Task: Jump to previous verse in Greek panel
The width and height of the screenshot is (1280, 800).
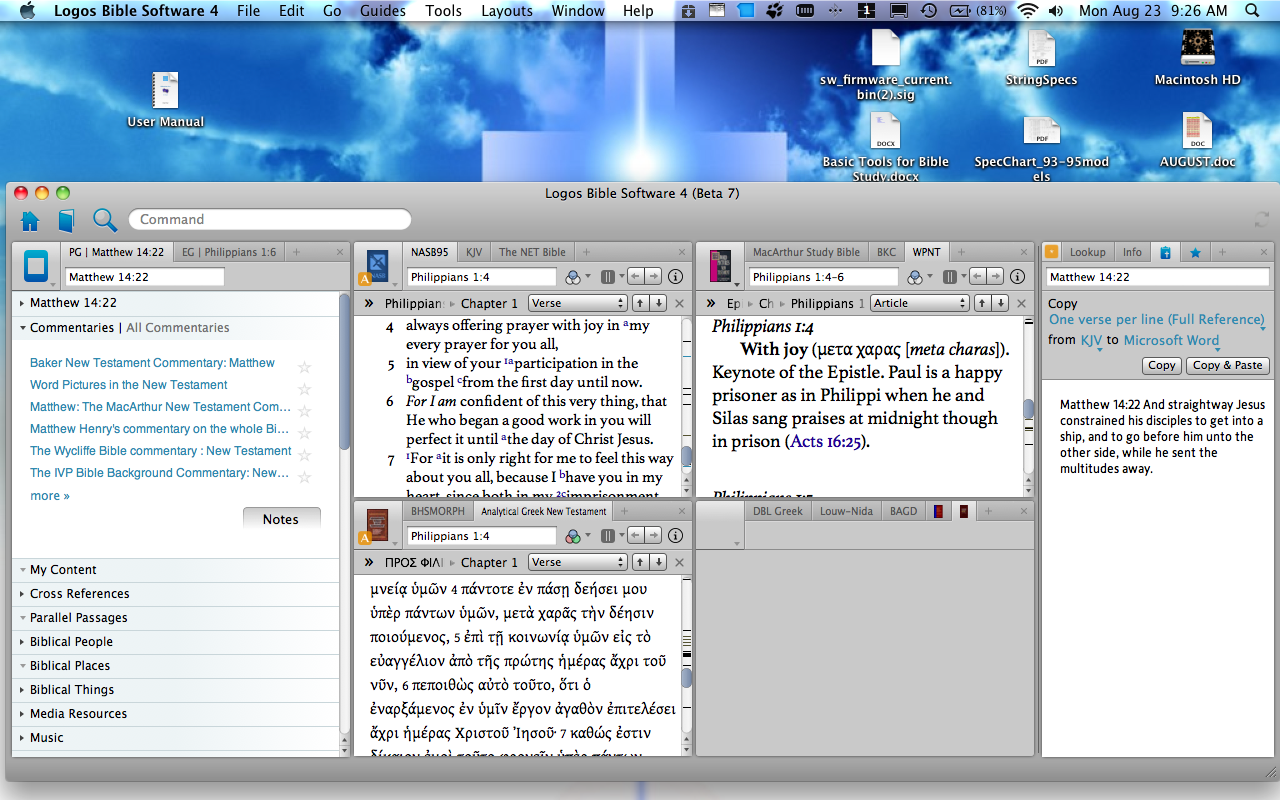Action: click(640, 562)
